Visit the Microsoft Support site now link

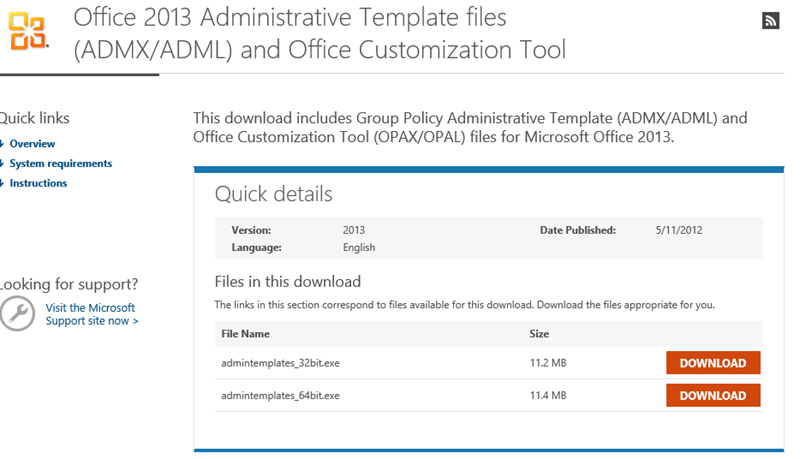(x=91, y=314)
